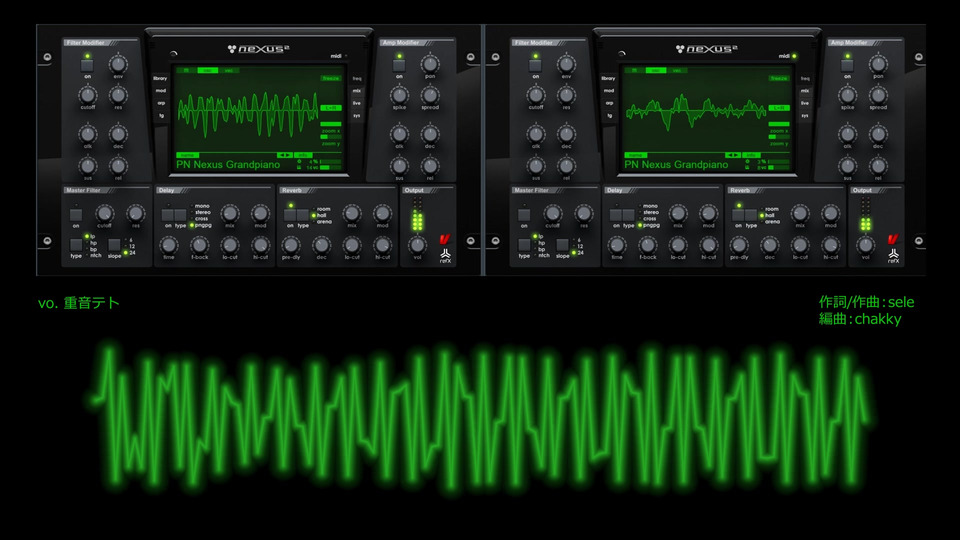Image resolution: width=960 pixels, height=540 pixels.
Task: Click freeze button in right unit display
Action: (x=779, y=78)
